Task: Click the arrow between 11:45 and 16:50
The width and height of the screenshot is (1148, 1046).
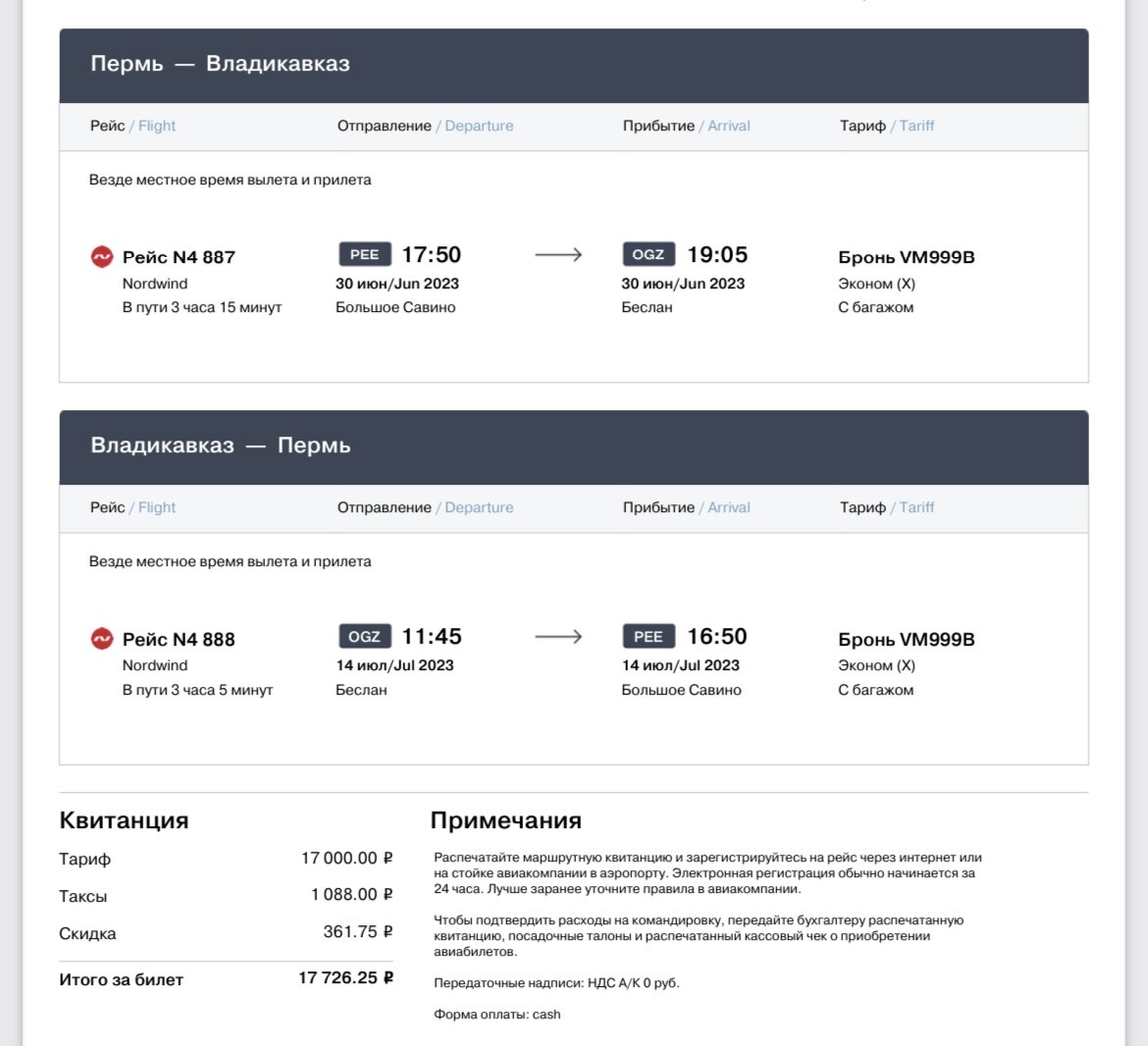Action: pos(558,637)
